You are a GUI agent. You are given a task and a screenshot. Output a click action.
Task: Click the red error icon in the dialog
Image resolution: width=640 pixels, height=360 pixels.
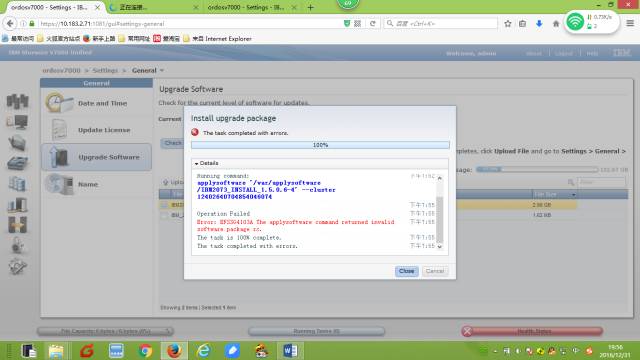195,132
